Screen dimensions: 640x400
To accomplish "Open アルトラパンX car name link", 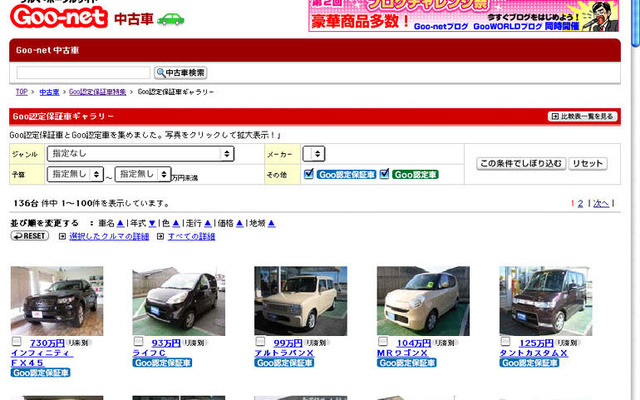I will tap(284, 353).
